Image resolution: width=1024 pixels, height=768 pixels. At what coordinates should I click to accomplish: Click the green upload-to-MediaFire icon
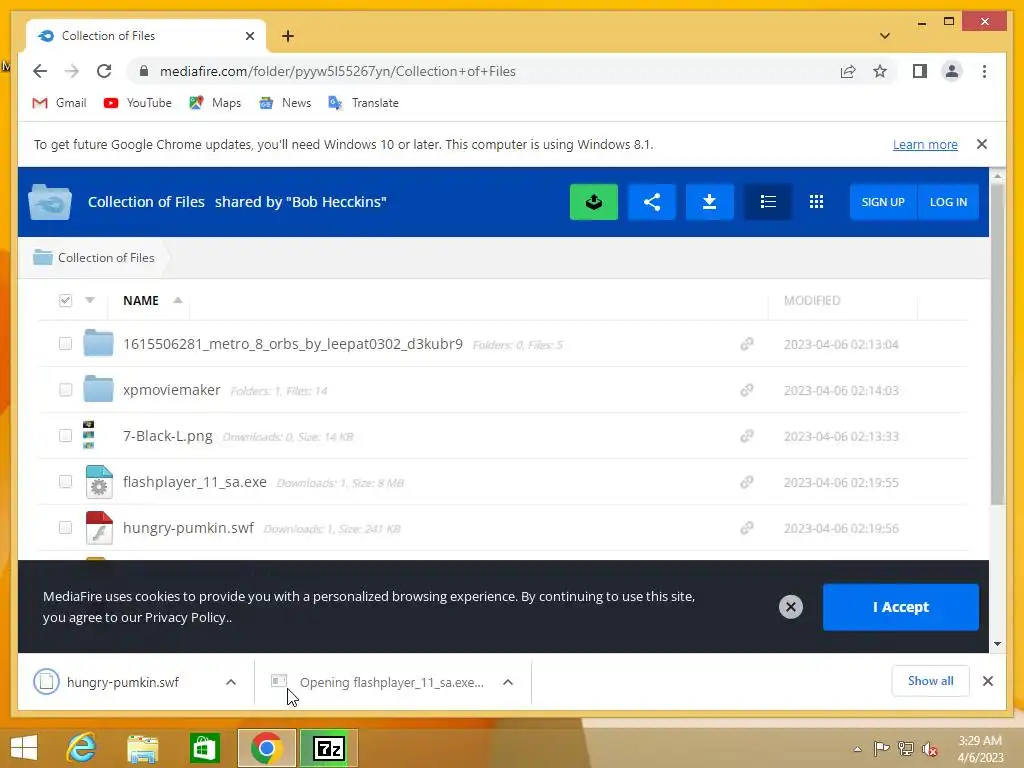[x=594, y=202]
